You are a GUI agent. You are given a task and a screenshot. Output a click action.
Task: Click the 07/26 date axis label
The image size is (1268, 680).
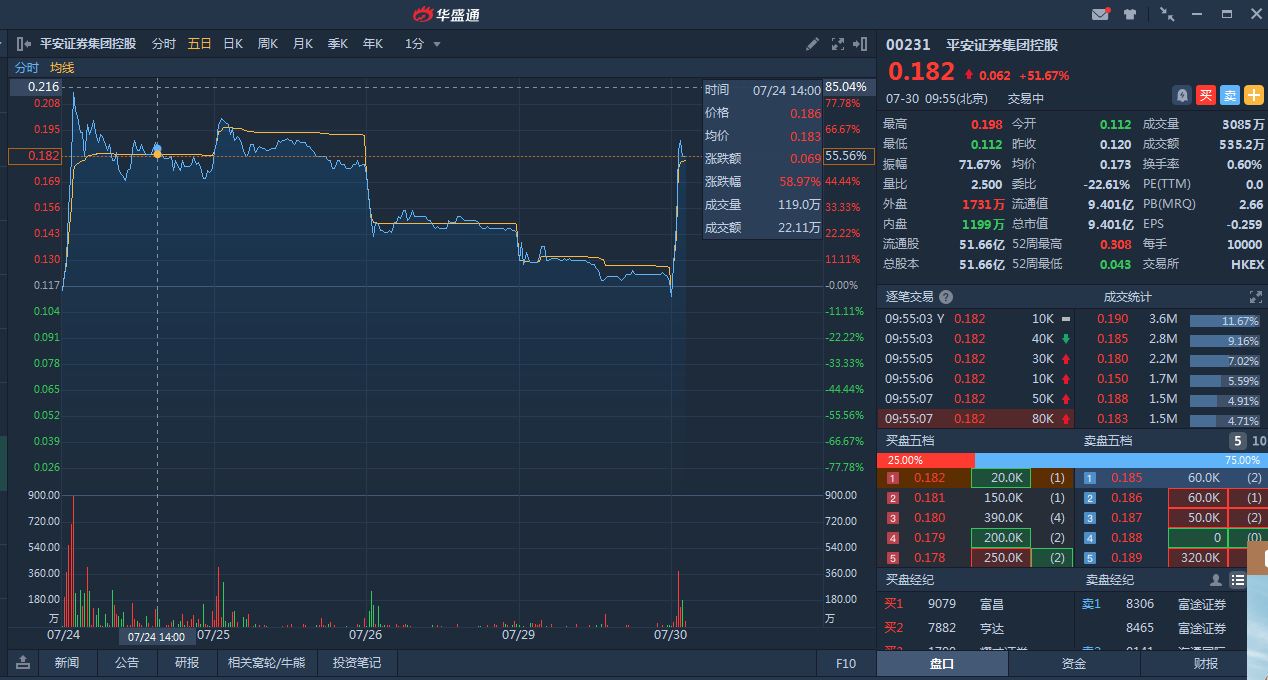365,635
